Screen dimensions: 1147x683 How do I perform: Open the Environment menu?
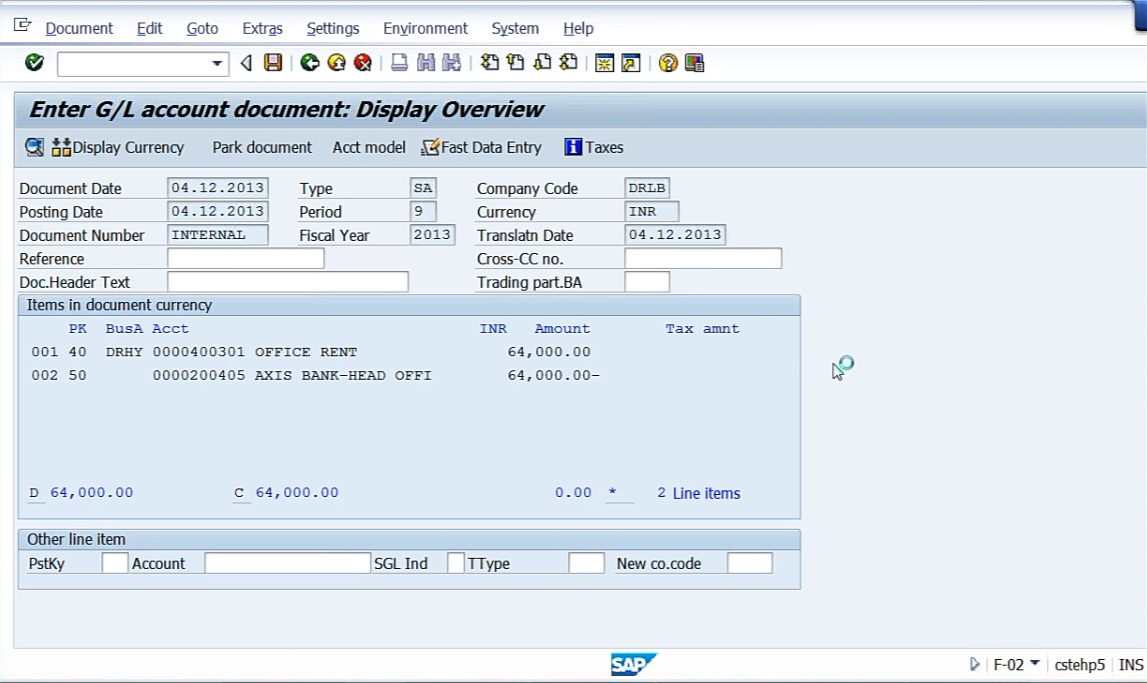pos(425,29)
